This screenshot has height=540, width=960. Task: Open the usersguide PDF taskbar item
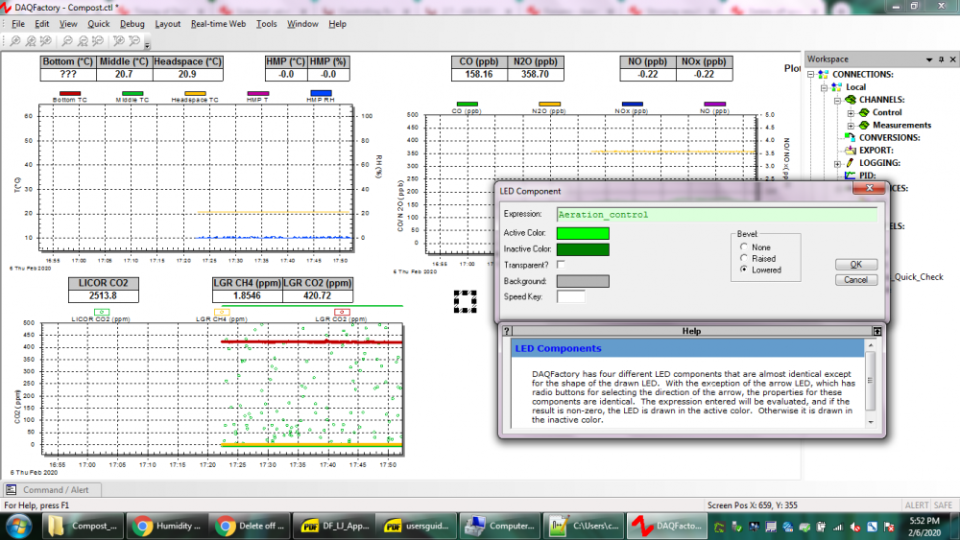416,526
